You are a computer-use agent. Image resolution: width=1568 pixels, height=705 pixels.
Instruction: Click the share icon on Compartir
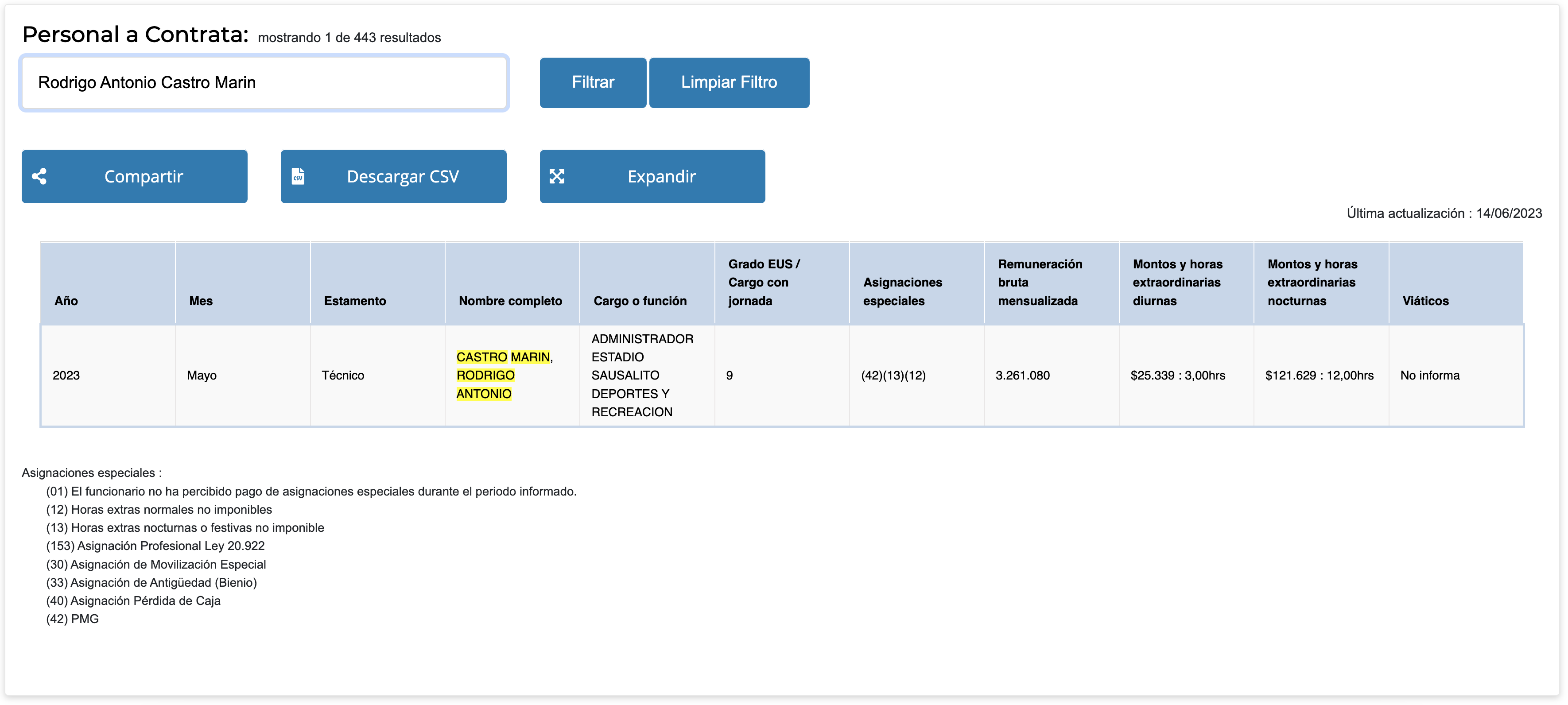(39, 177)
